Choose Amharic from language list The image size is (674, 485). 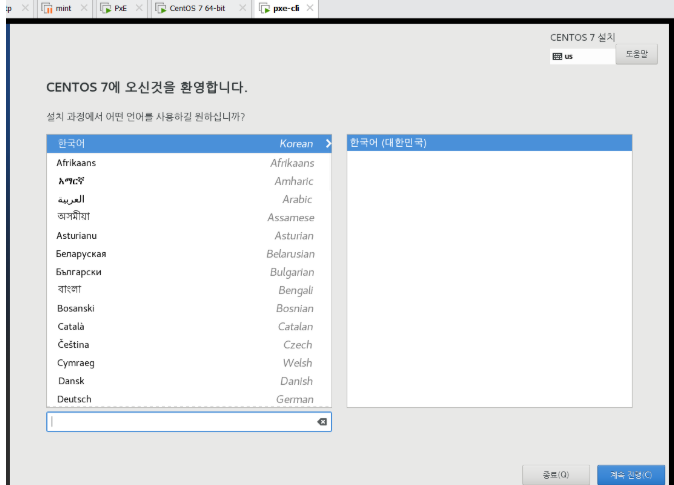pos(189,181)
